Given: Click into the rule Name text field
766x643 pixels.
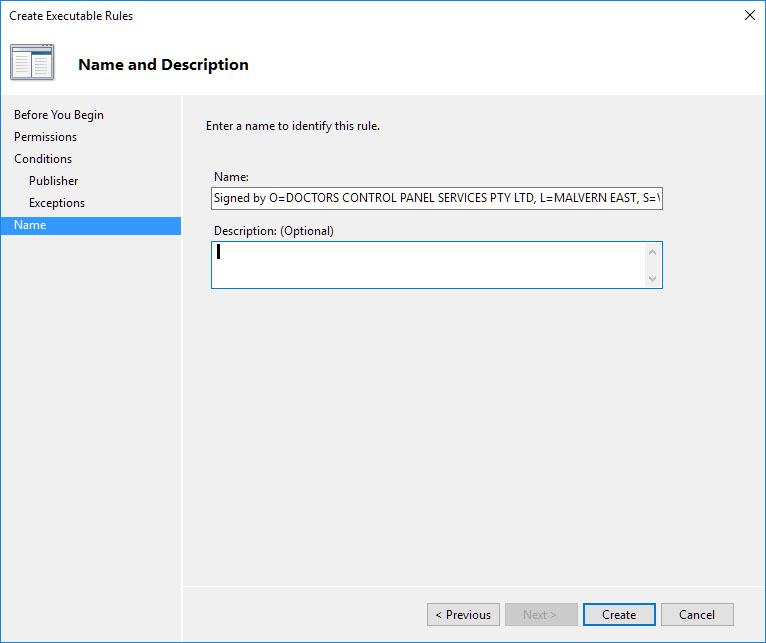Looking at the screenshot, I should tap(436, 198).
